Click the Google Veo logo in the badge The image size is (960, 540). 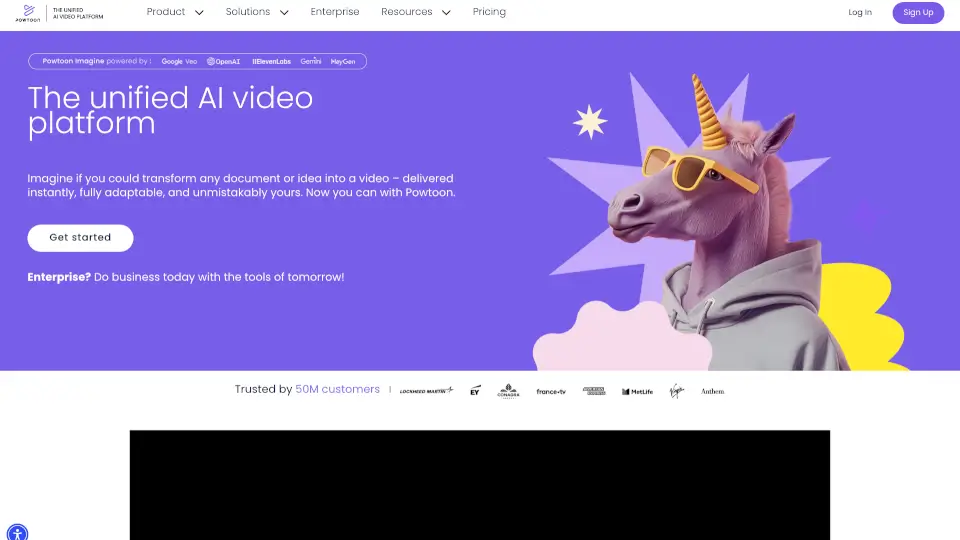pos(179,61)
